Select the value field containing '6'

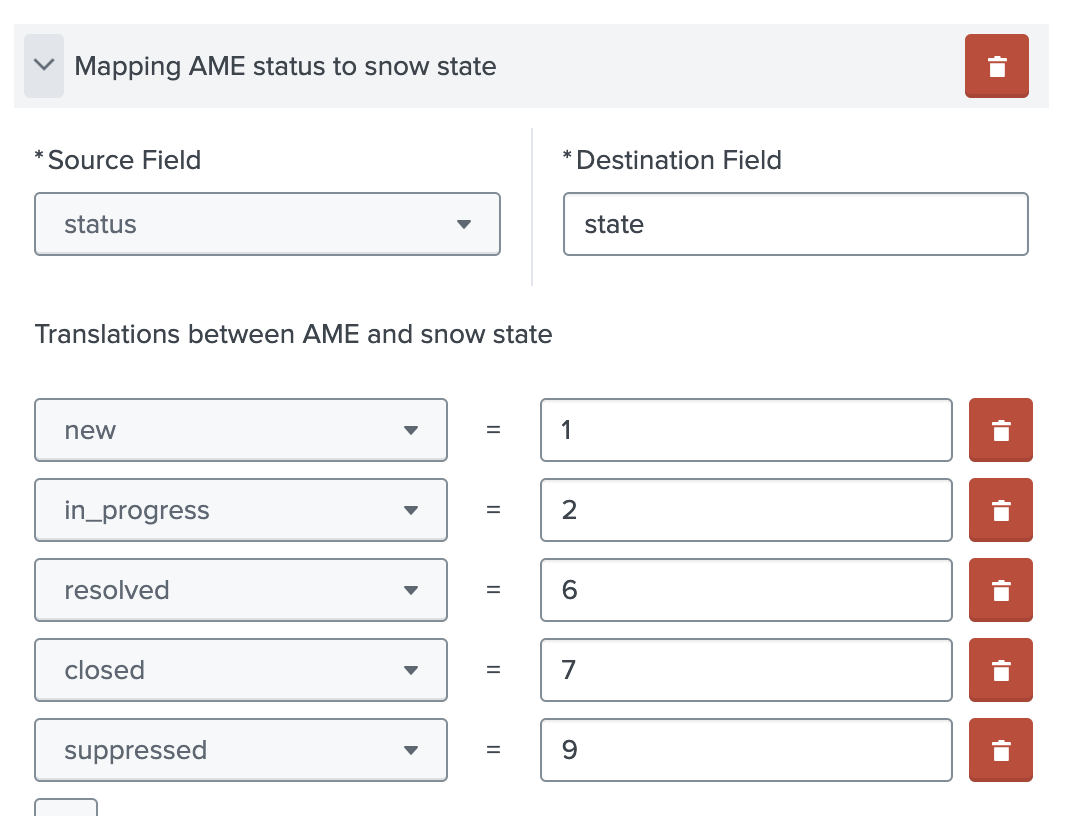pyautogui.click(x=745, y=590)
